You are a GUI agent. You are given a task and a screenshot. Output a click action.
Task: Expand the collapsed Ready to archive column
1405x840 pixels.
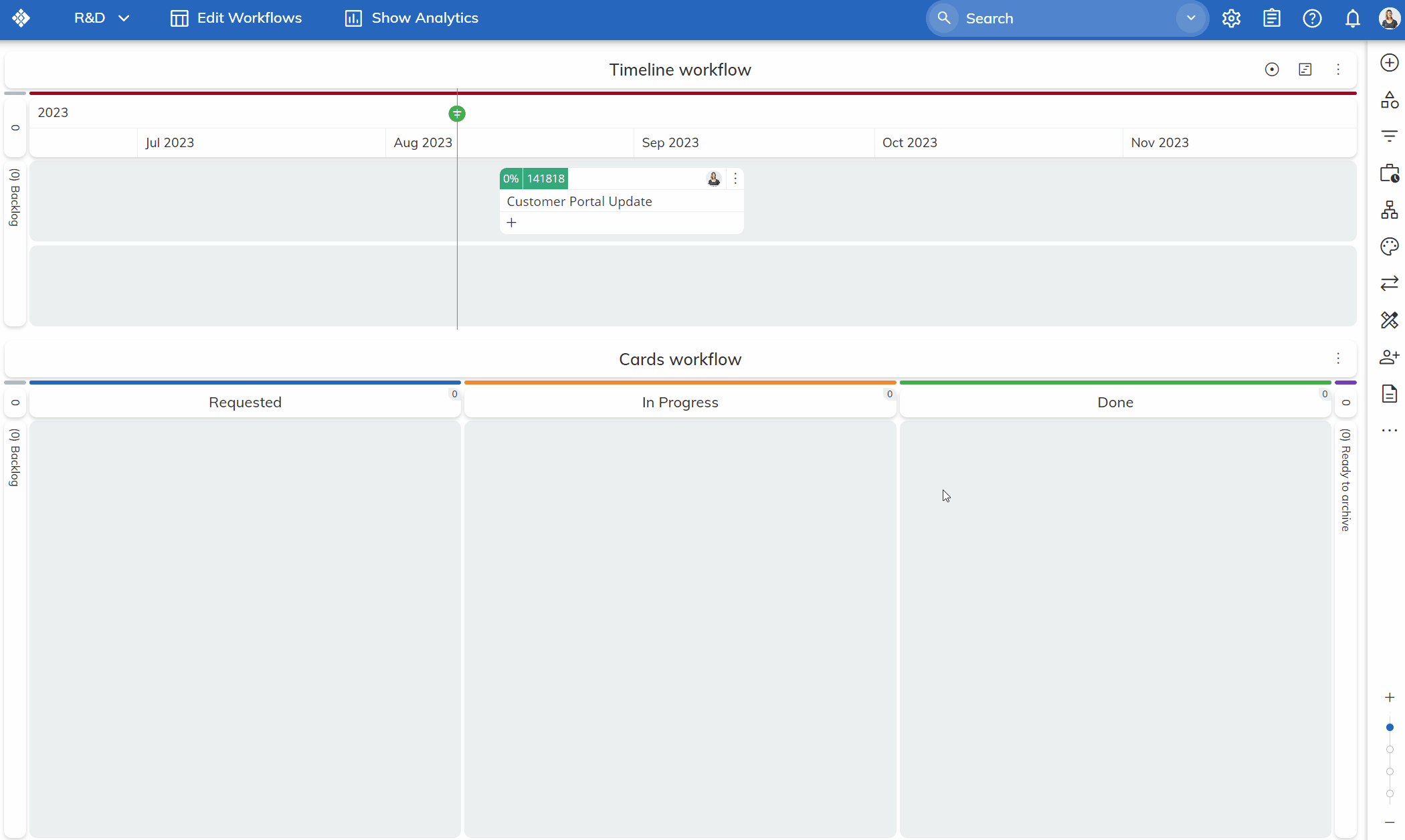coord(1345,480)
